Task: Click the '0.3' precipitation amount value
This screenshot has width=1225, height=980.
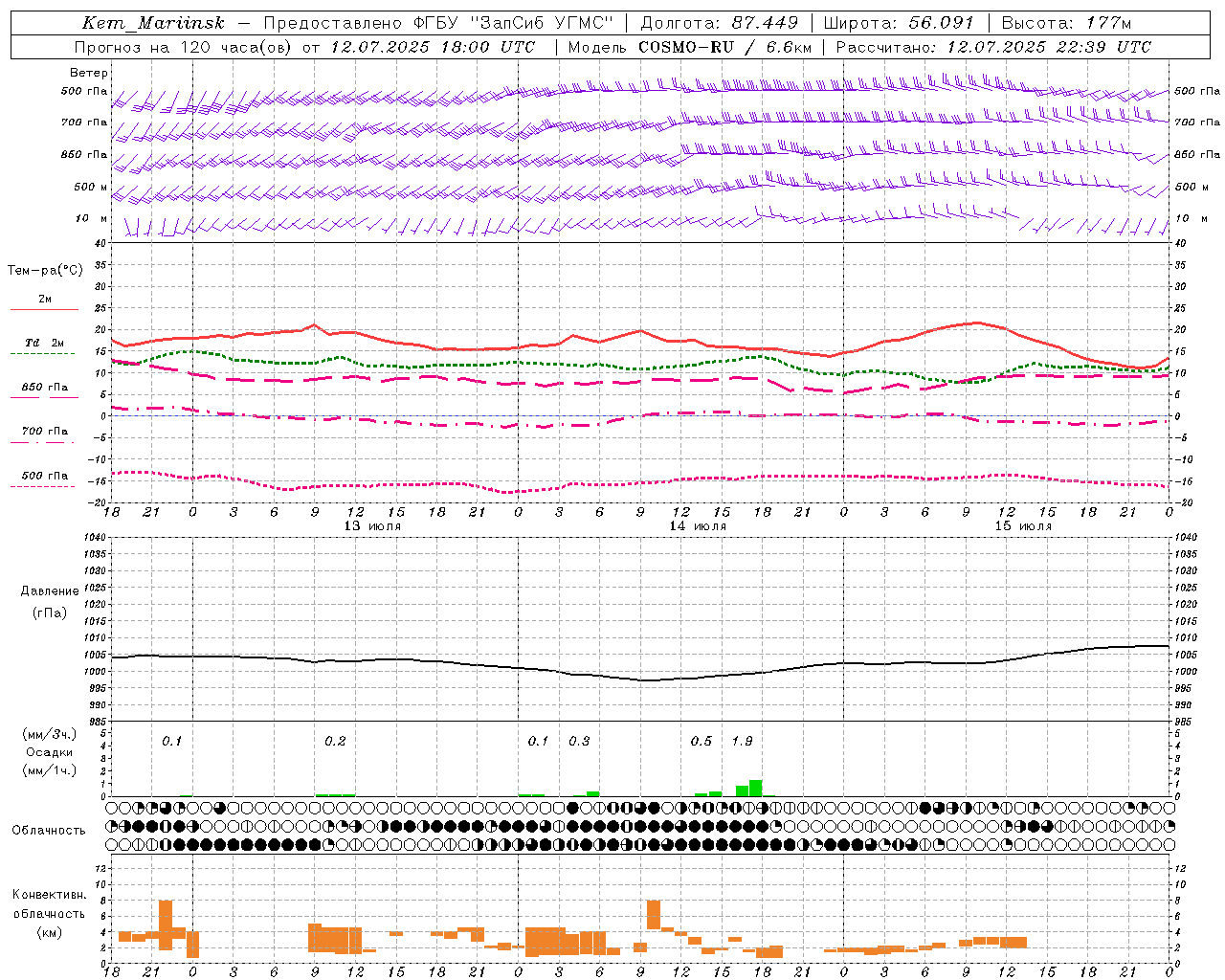Action: [579, 742]
